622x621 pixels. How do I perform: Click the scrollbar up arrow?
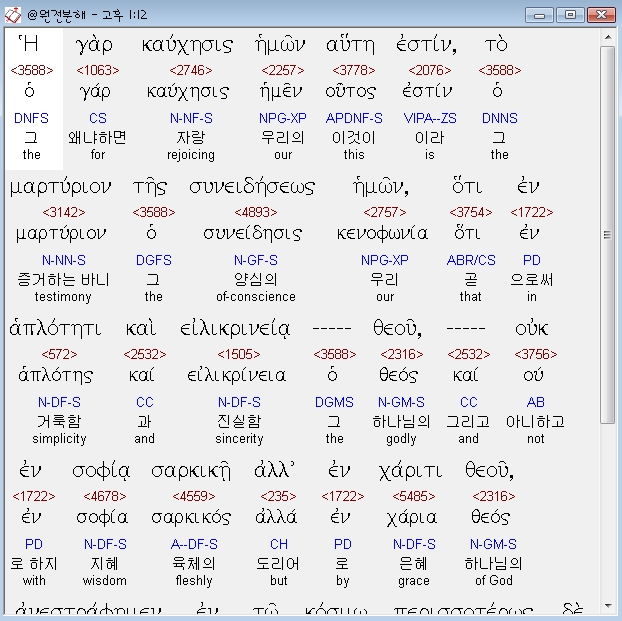click(608, 37)
